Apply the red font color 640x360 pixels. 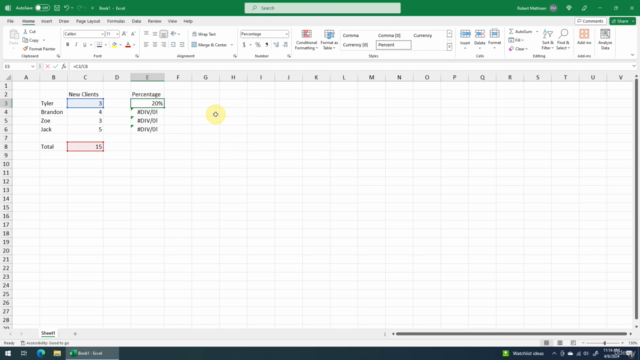128,44
